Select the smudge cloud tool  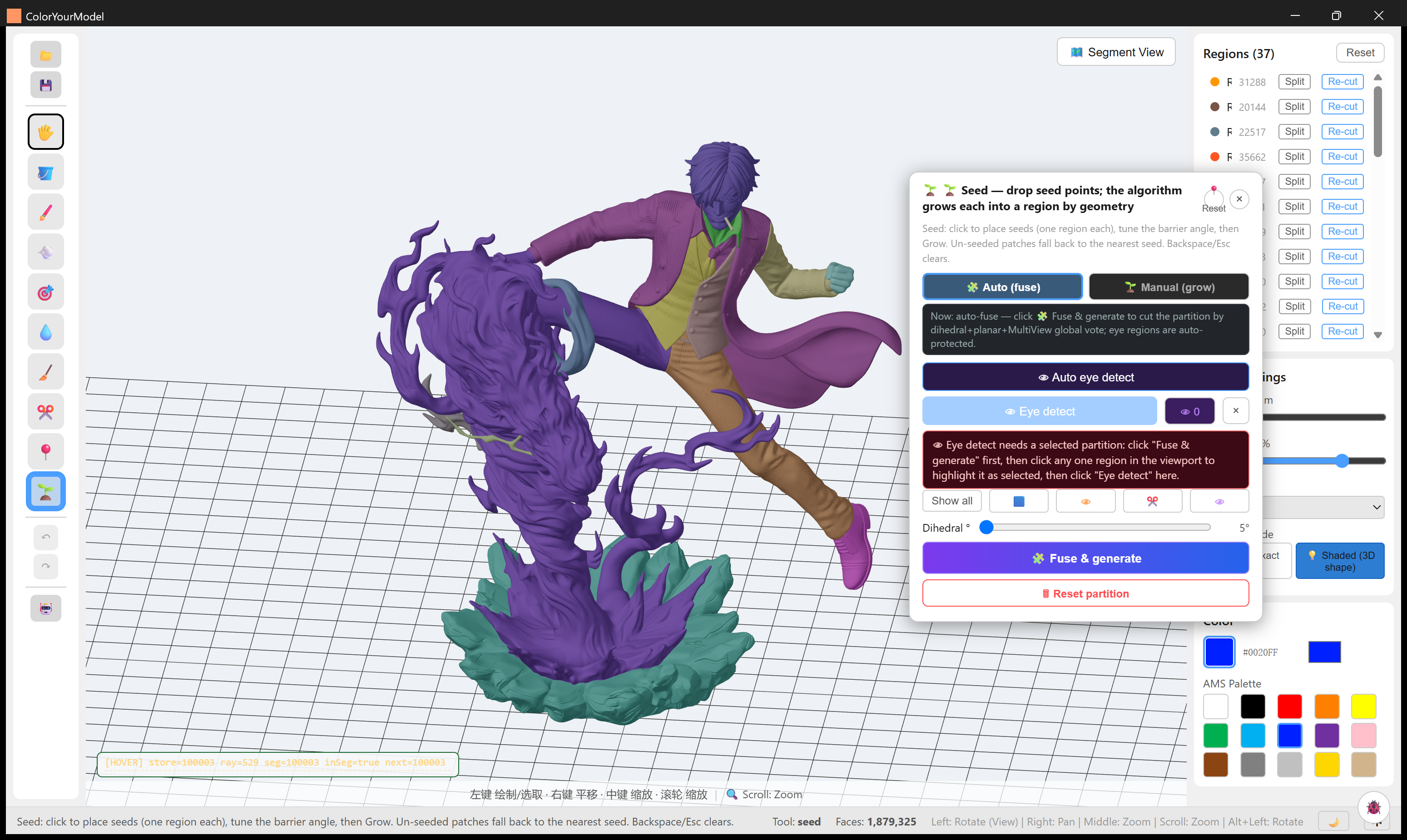coord(46,252)
